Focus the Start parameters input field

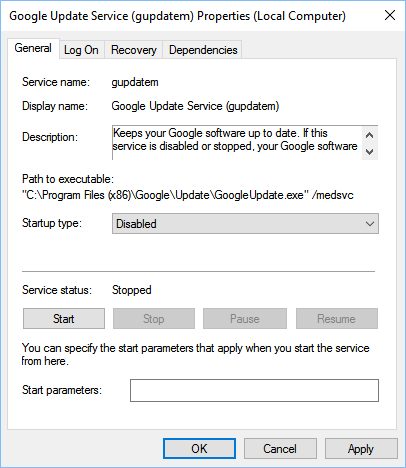tap(254, 390)
